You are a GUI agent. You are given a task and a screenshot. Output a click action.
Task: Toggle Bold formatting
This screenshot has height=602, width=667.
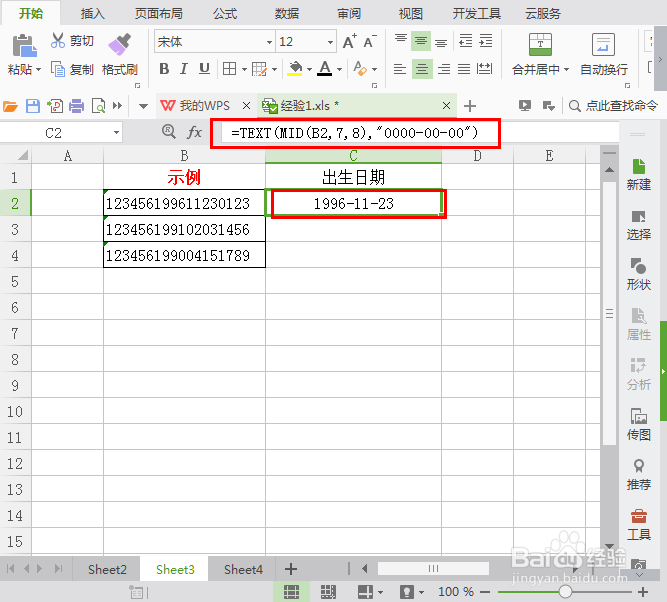pyautogui.click(x=164, y=68)
